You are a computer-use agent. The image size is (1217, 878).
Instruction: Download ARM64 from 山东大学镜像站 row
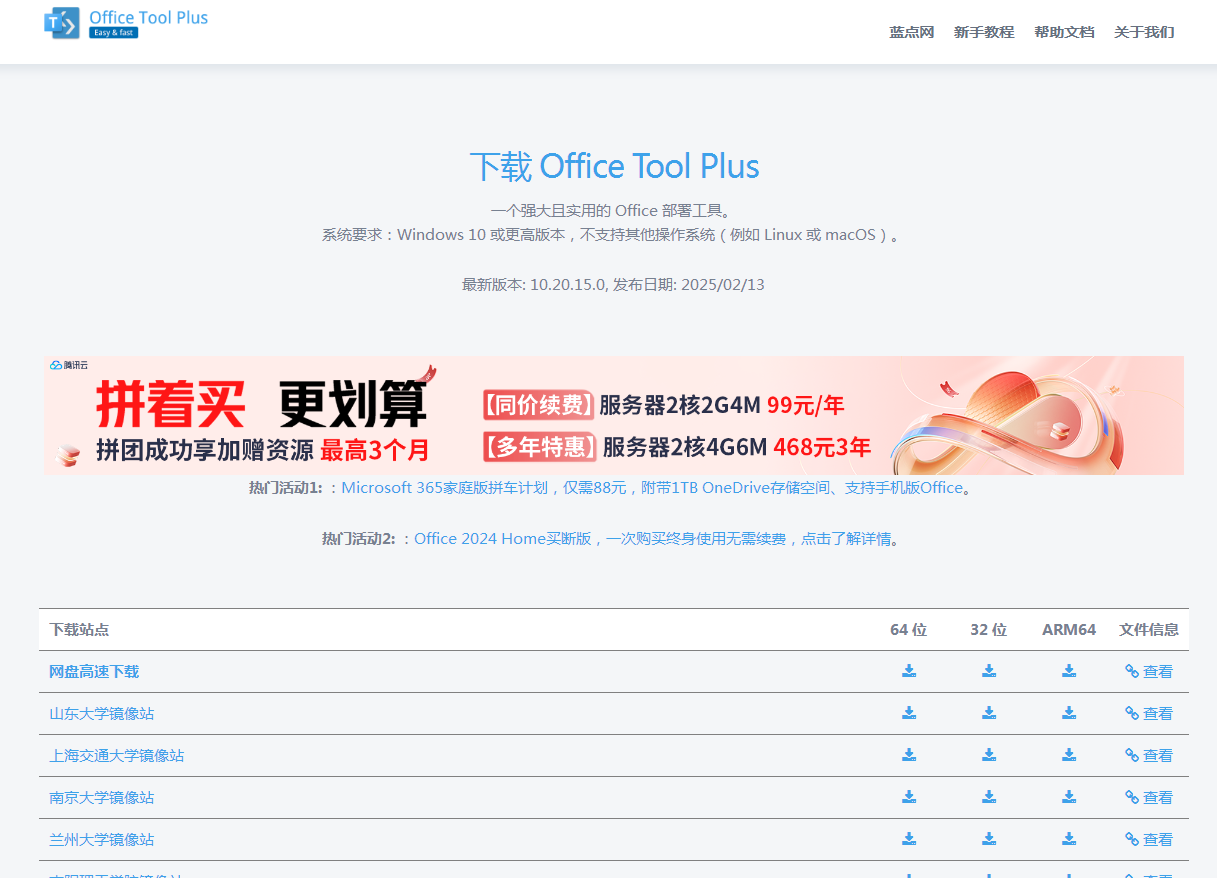click(1069, 713)
